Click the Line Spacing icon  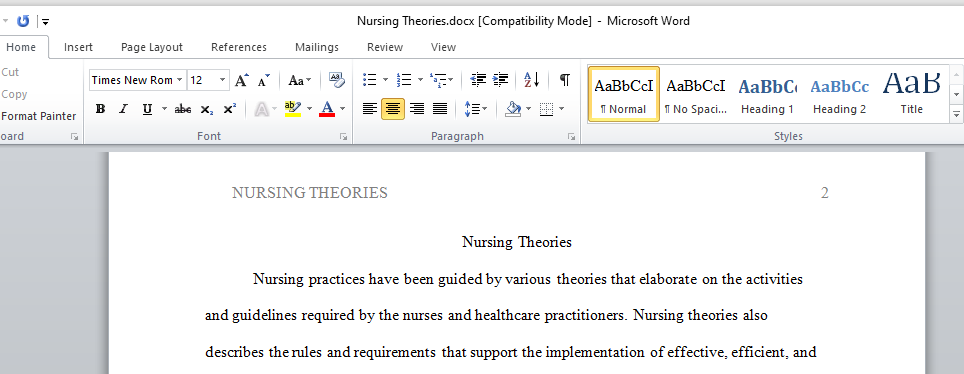pyautogui.click(x=472, y=109)
